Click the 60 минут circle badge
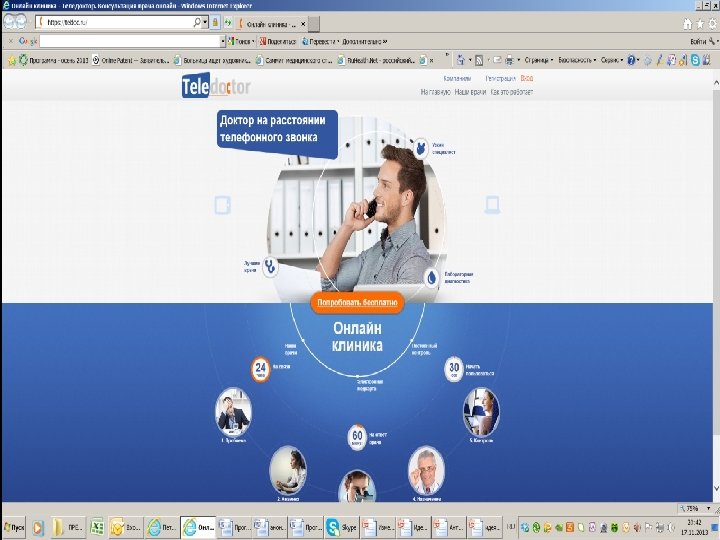720x540 pixels. (357, 437)
